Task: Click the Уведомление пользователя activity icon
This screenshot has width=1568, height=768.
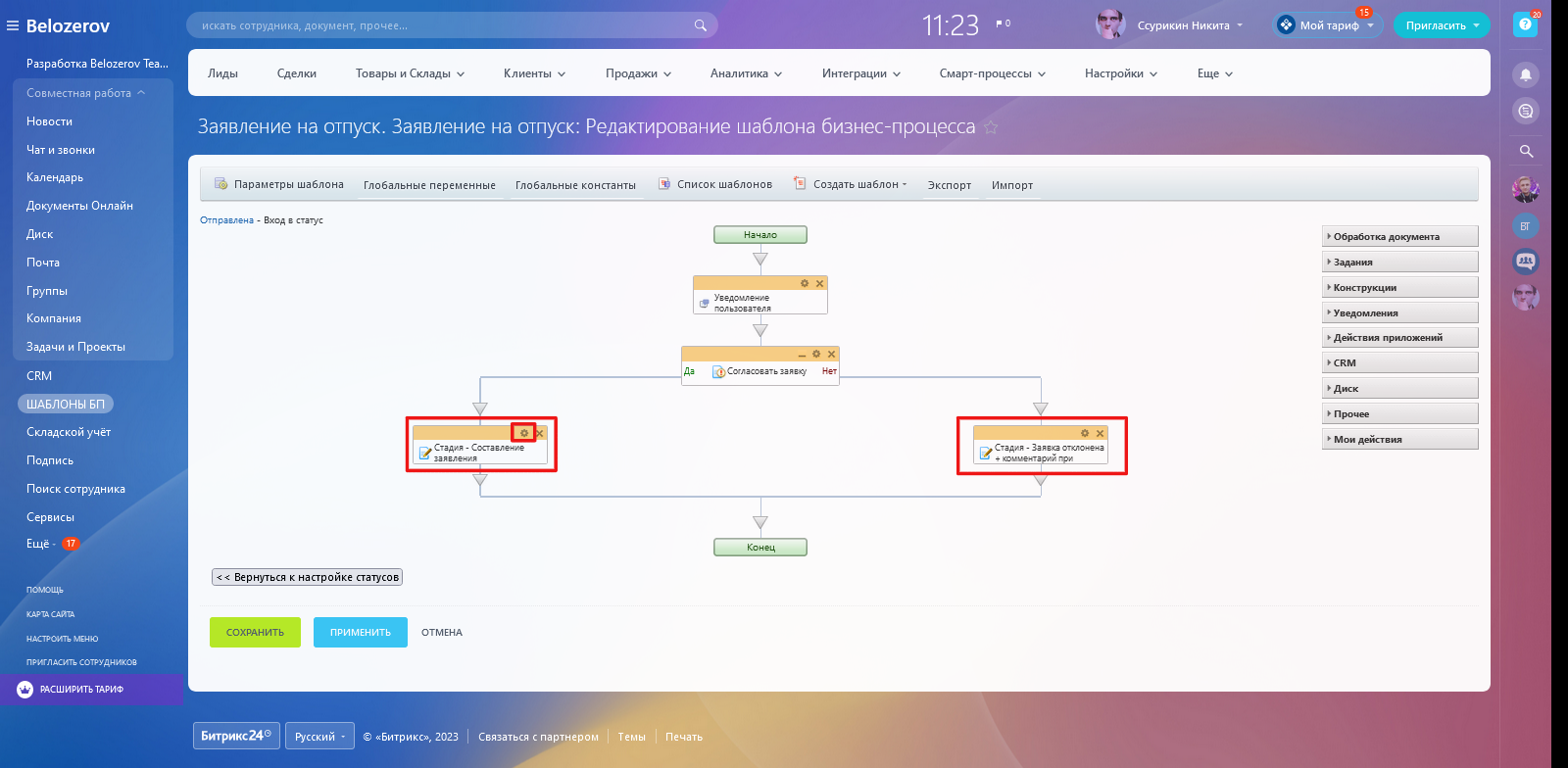Action: coord(704,303)
